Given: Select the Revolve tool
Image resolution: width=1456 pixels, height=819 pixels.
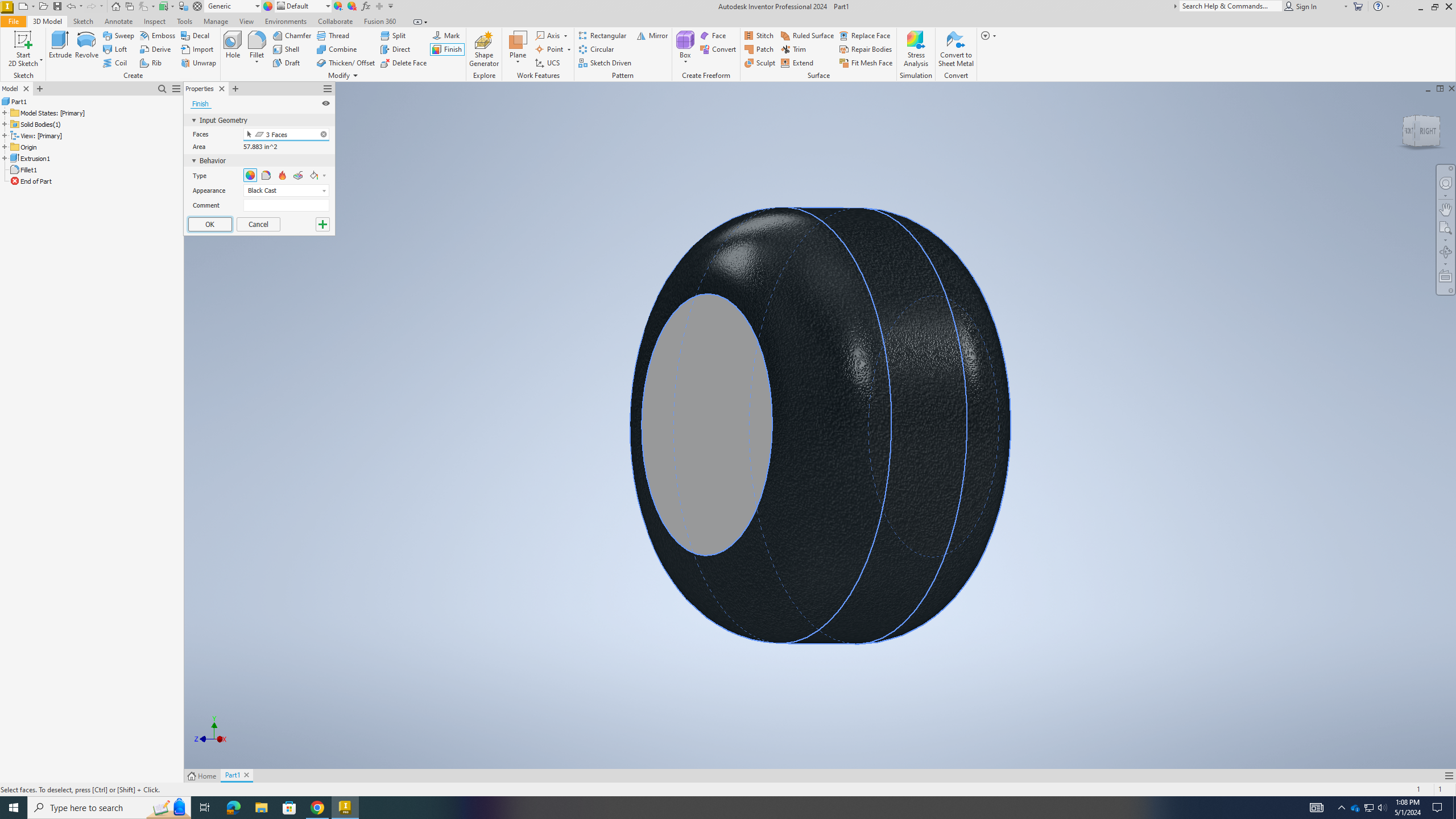Looking at the screenshot, I should 86,45.
